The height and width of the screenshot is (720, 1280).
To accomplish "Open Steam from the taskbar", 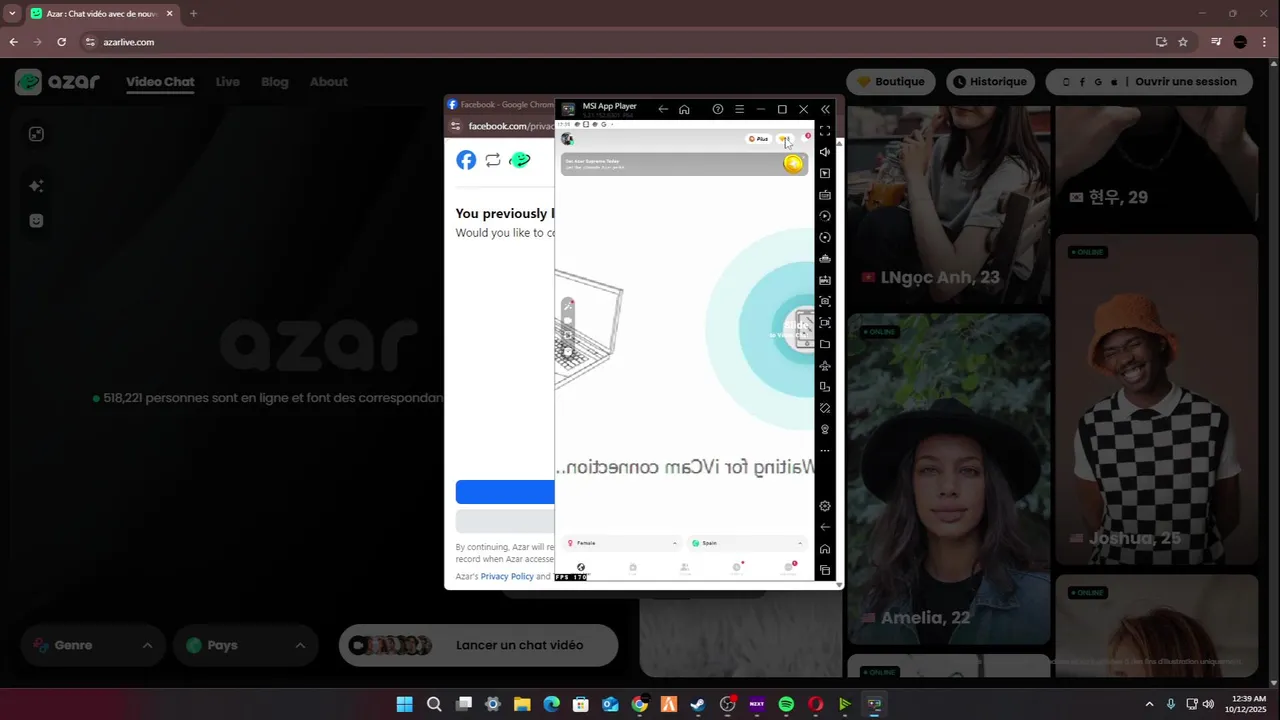I will (698, 704).
